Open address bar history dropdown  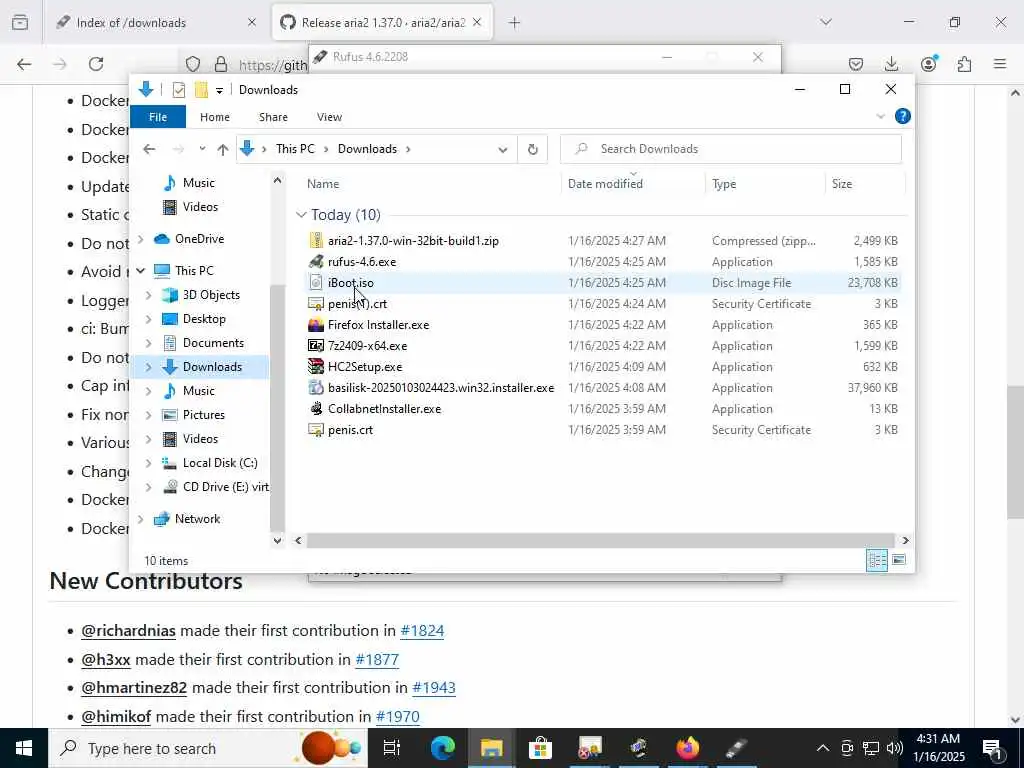503,150
